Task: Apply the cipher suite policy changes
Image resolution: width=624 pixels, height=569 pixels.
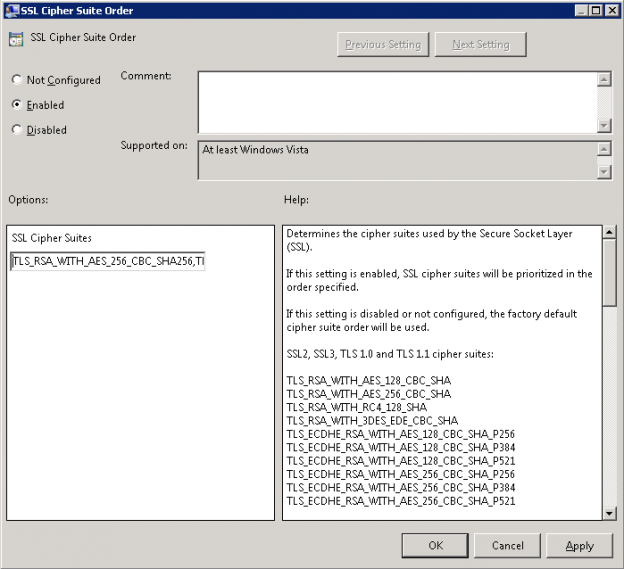Action: point(579,546)
